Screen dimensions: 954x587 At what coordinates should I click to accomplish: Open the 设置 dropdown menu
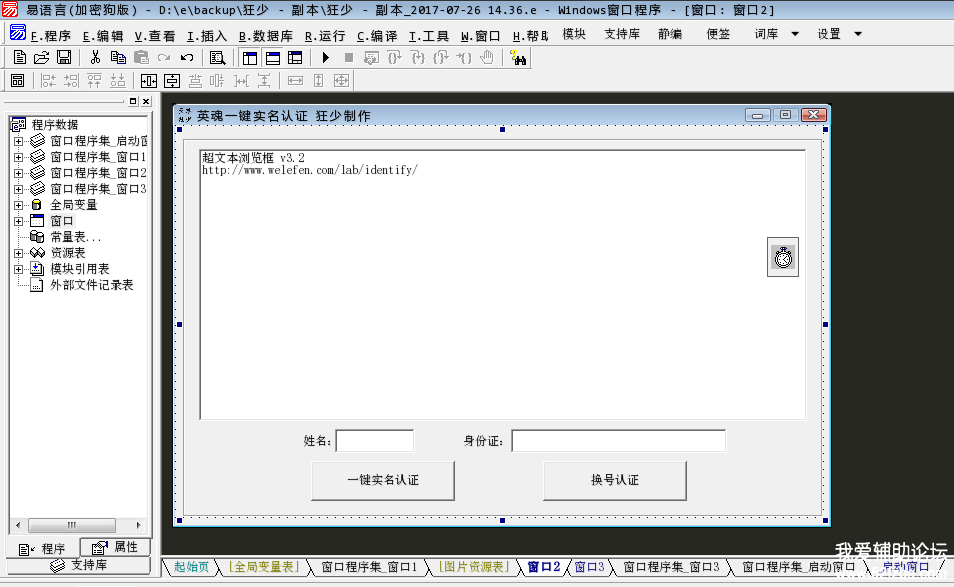839,34
